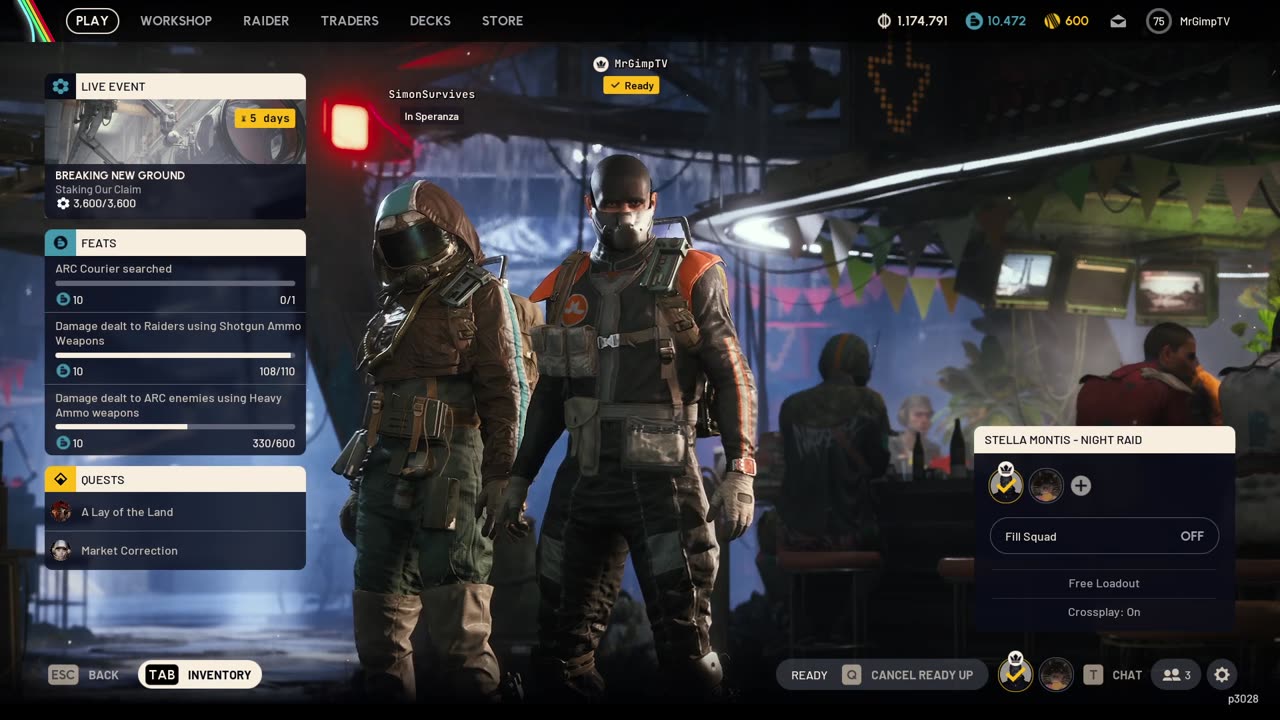Select the Shotgun Ammo Weapons damage feat
Image resolution: width=1280 pixels, height=720 pixels.
click(x=175, y=348)
